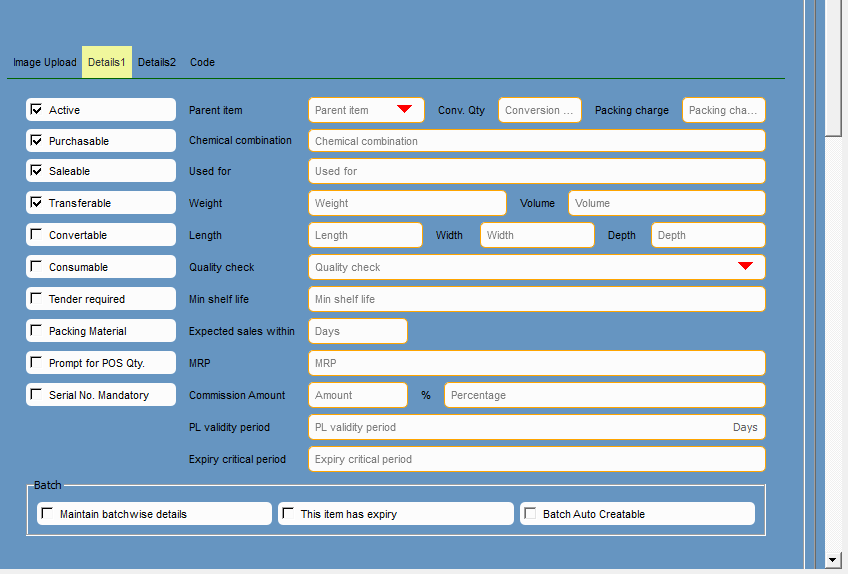Toggle the Purchasable checkbox
The image size is (848, 574).
[37, 141]
